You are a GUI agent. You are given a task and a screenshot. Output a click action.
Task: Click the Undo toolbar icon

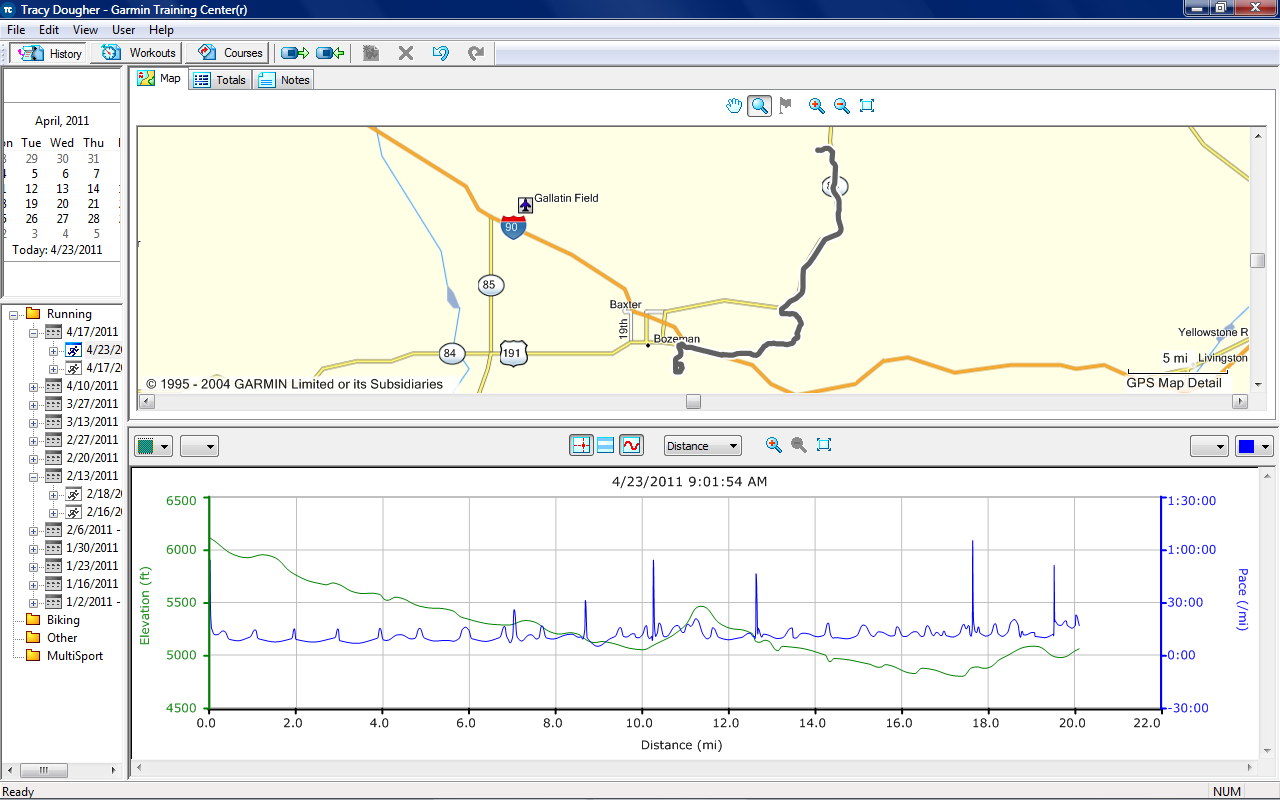click(x=441, y=53)
